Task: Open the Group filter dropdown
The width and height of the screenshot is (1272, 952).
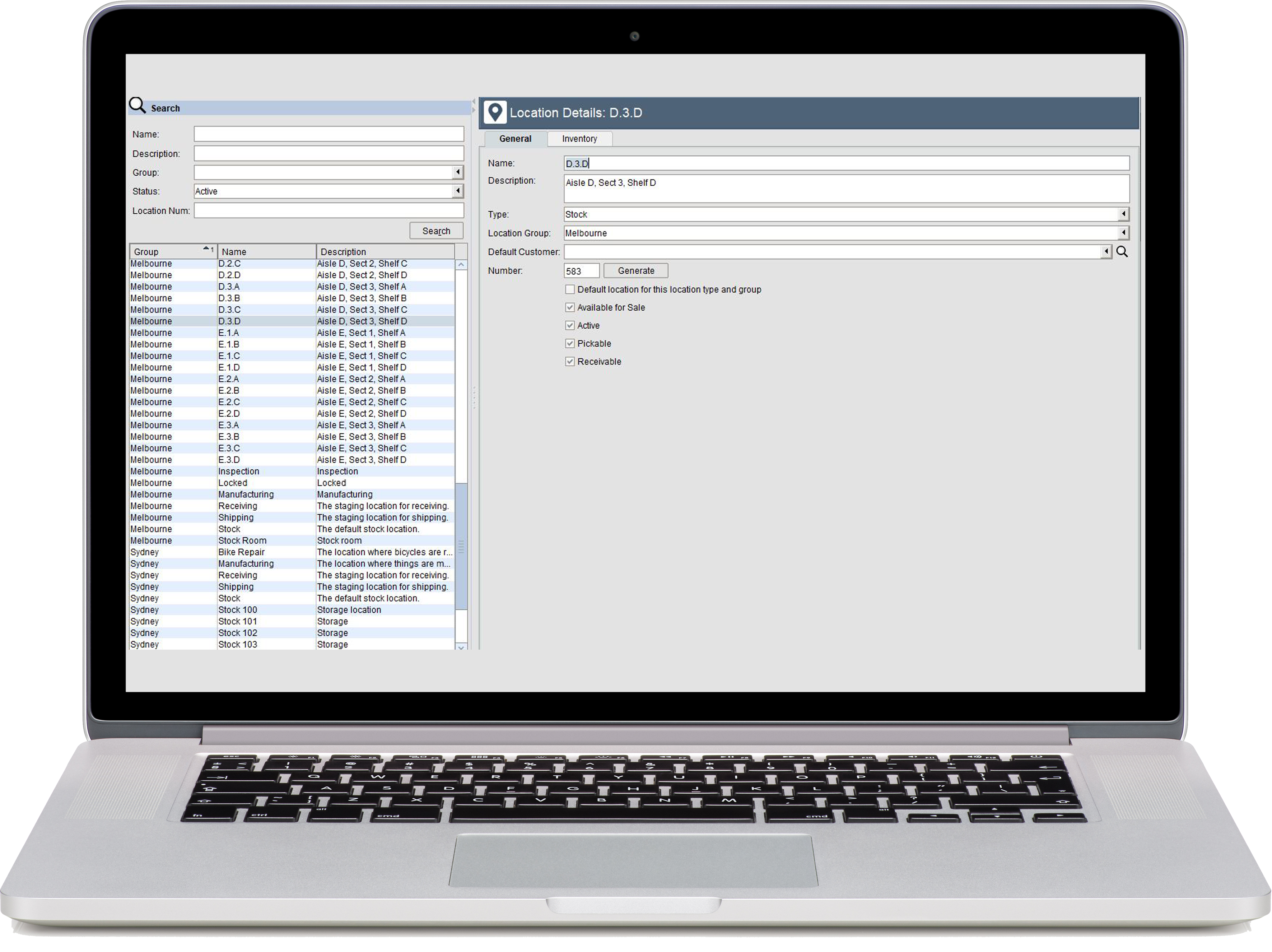Action: tap(458, 172)
